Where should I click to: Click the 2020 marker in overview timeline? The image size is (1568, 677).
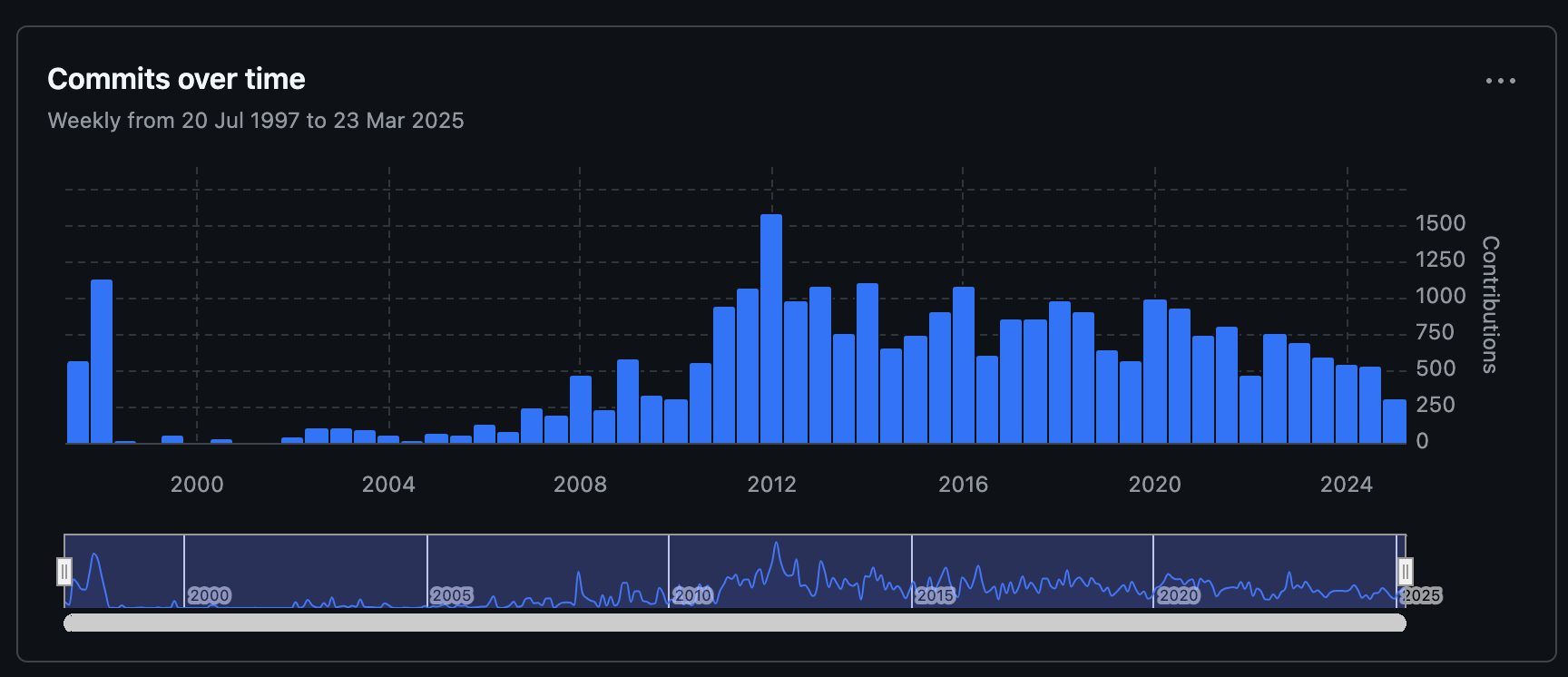[1178, 595]
